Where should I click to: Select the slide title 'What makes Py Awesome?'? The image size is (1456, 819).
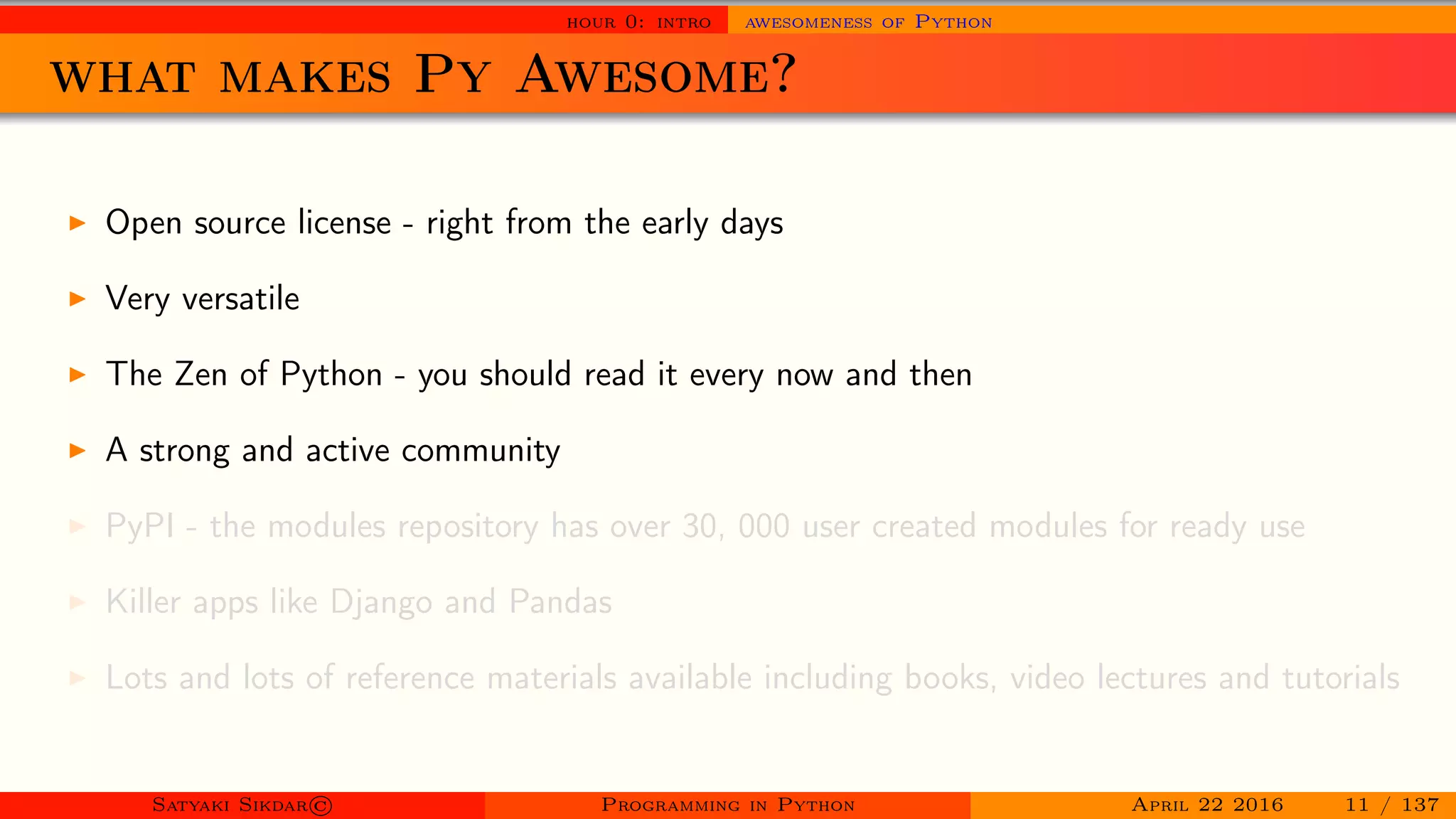[423, 74]
